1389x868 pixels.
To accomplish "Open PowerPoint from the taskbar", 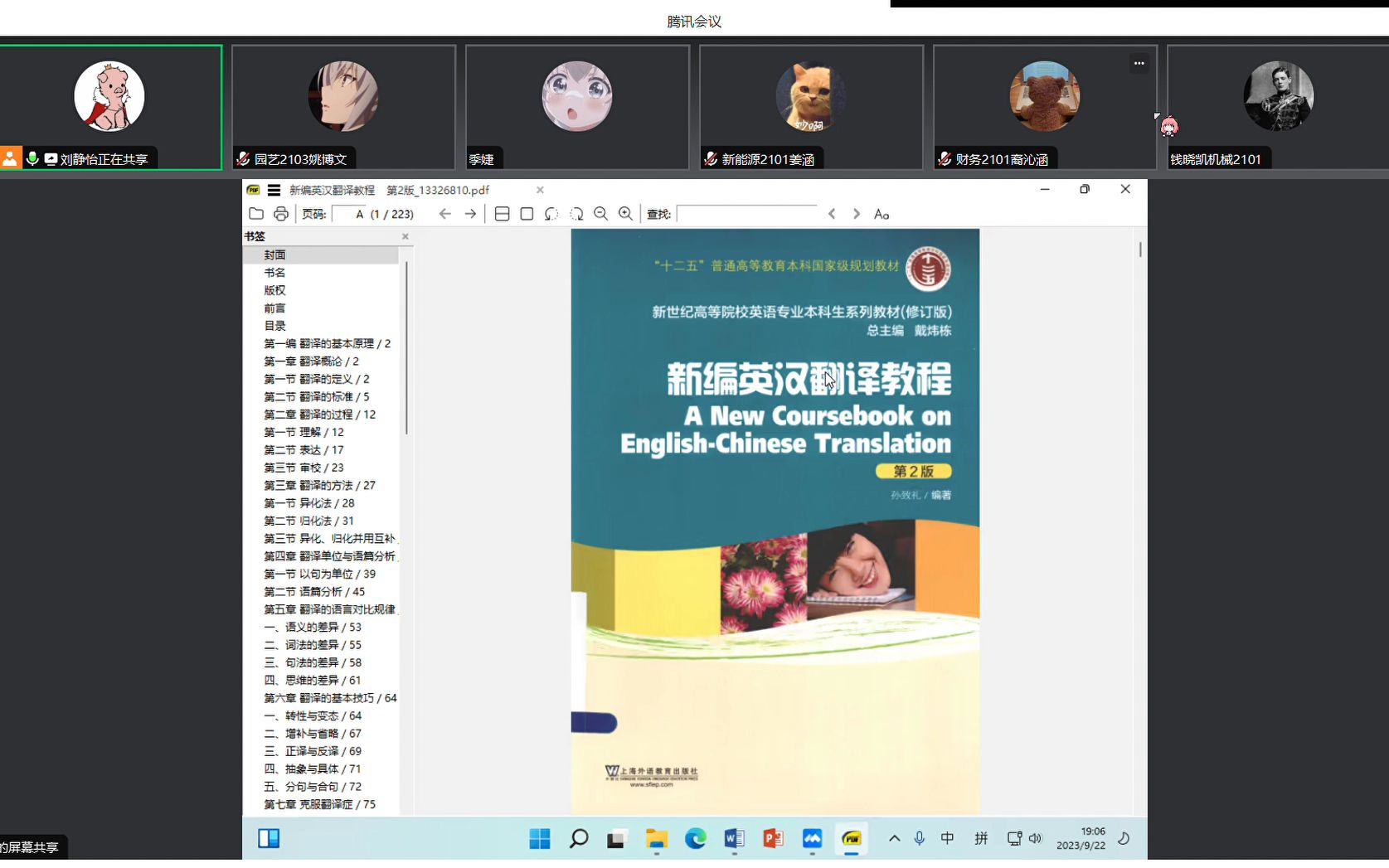I will pos(773,839).
